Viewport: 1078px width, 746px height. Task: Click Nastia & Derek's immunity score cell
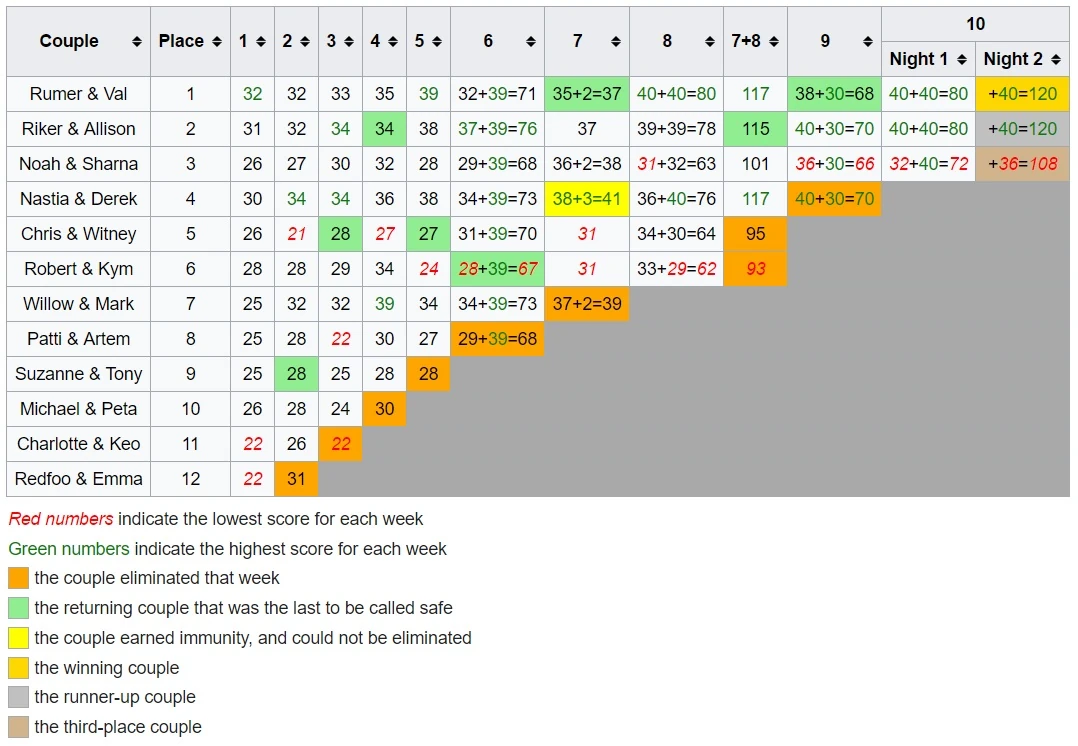pyautogui.click(x=586, y=199)
